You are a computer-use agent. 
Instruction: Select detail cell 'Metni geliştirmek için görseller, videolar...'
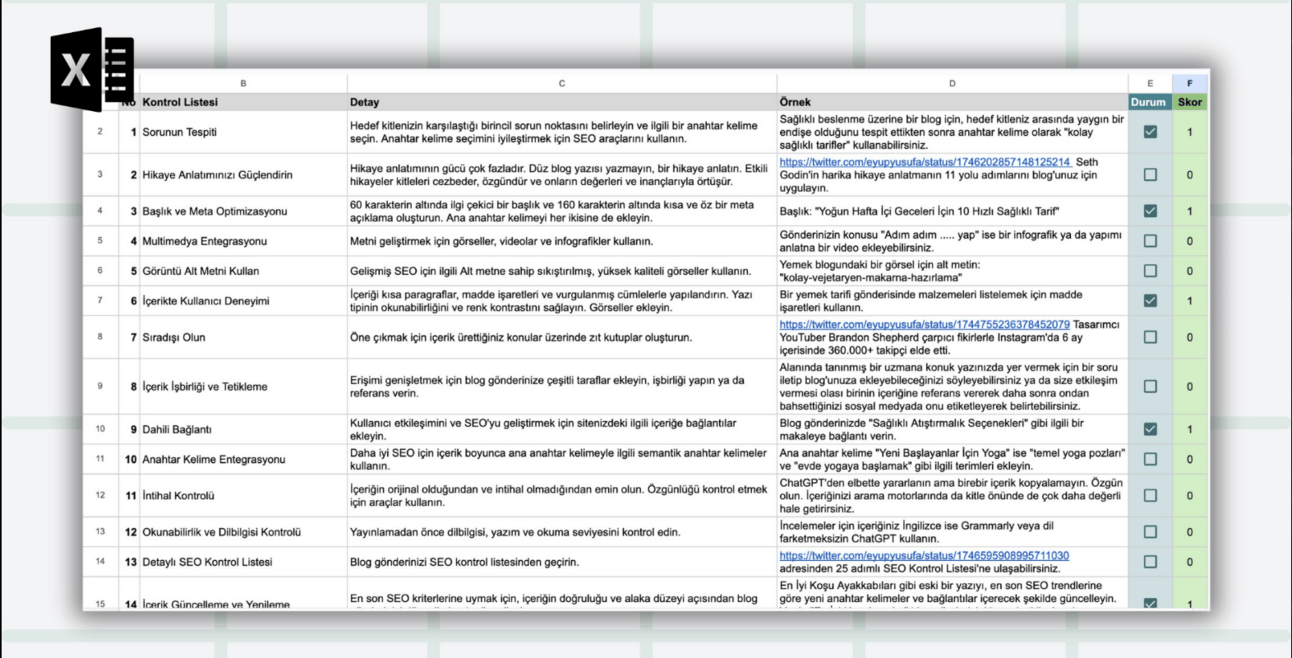coord(562,241)
